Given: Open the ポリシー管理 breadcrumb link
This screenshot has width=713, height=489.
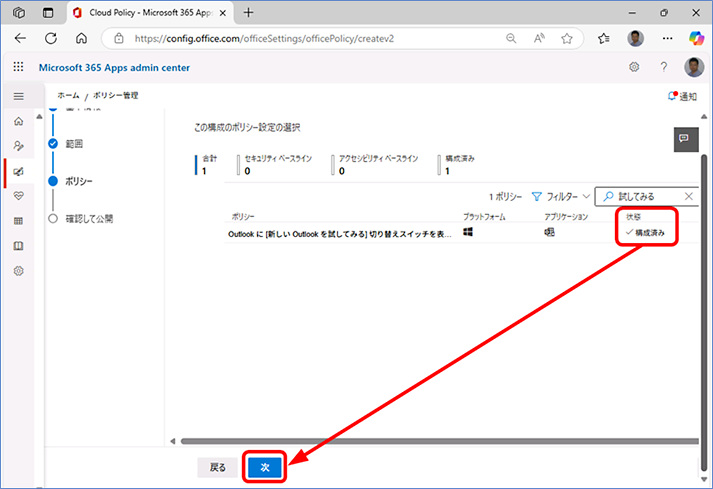Looking at the screenshot, I should [x=115, y=96].
